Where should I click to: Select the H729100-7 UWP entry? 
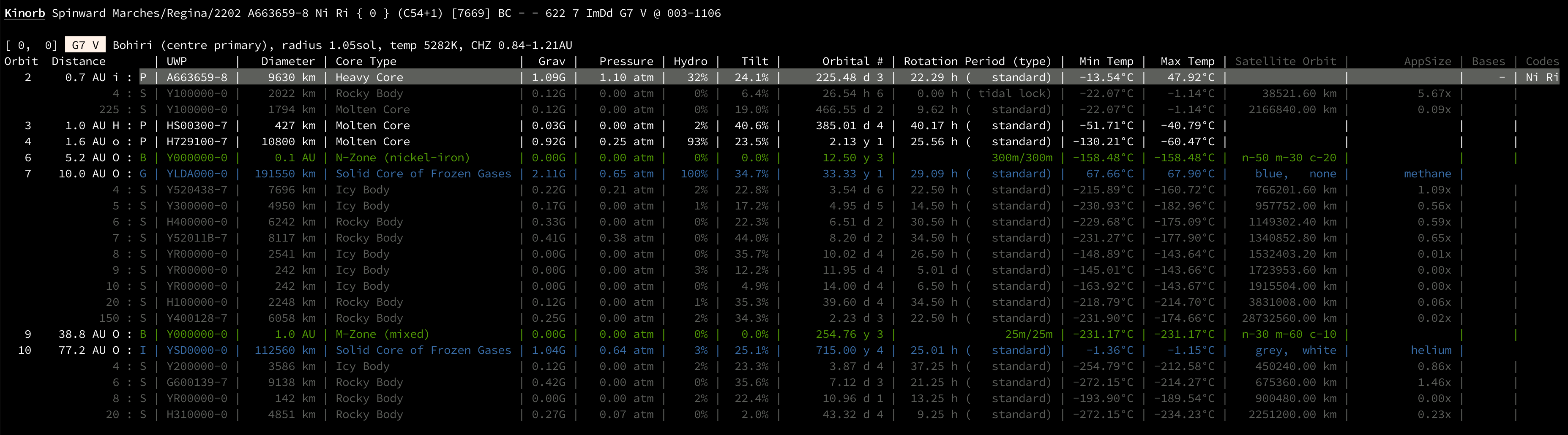pyautogui.click(x=197, y=141)
